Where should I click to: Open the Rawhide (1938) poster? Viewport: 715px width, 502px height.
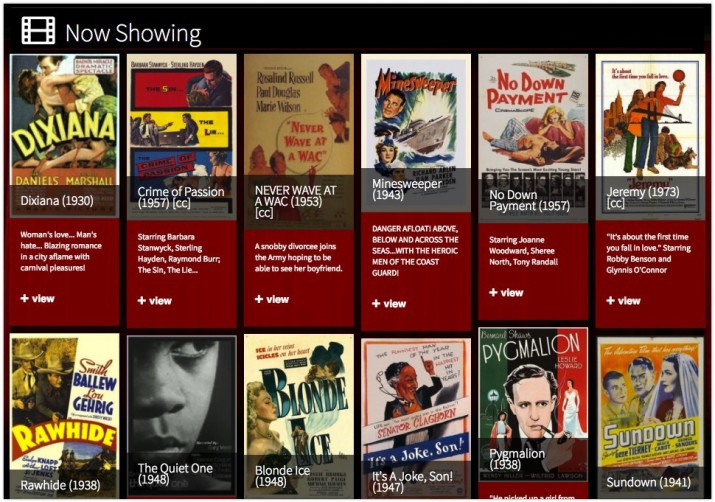pos(64,400)
